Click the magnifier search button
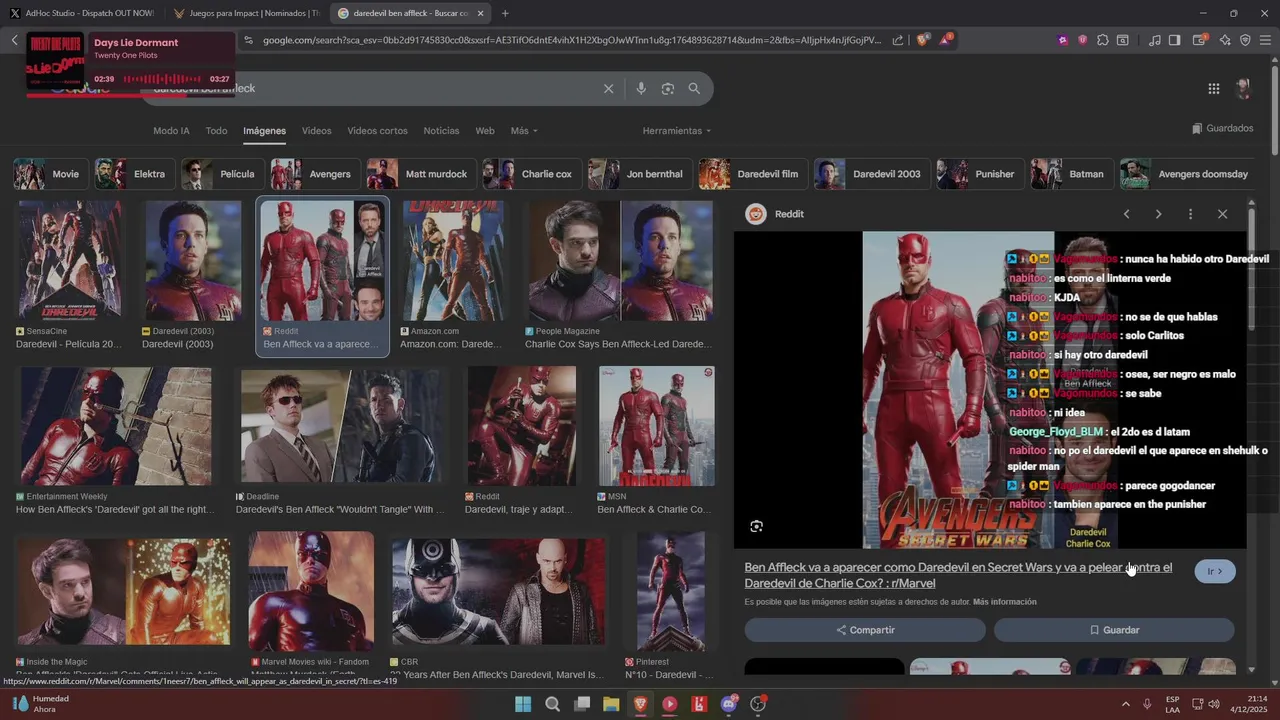Screen dimensions: 1280x720 [x=694, y=88]
